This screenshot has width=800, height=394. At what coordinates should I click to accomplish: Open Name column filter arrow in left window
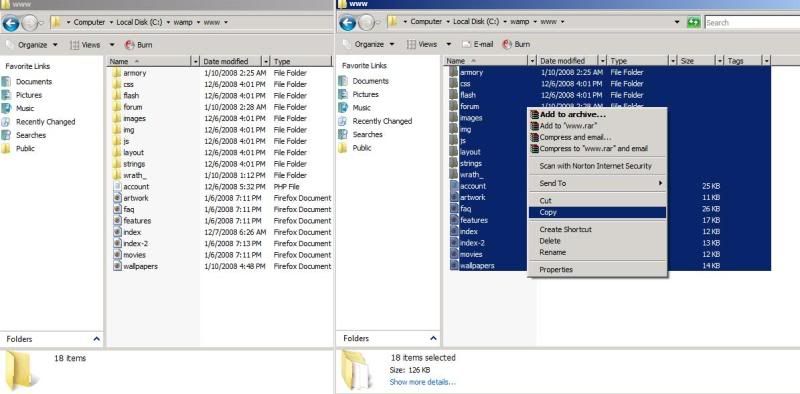pos(195,61)
